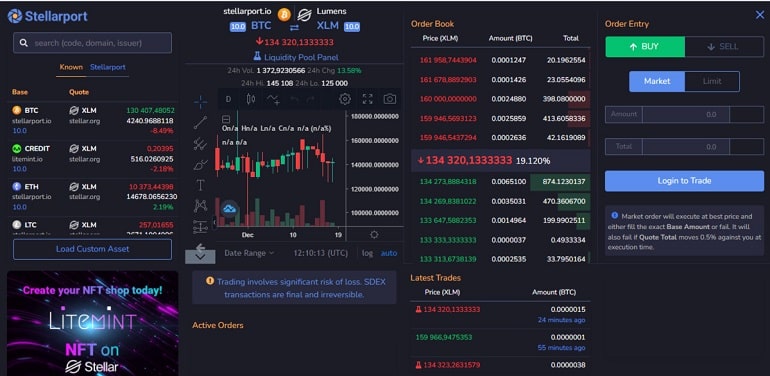Open the price axis settings icon below scale
Image resolution: width=770 pixels, height=376 pixels.
pyautogui.click(x=374, y=235)
